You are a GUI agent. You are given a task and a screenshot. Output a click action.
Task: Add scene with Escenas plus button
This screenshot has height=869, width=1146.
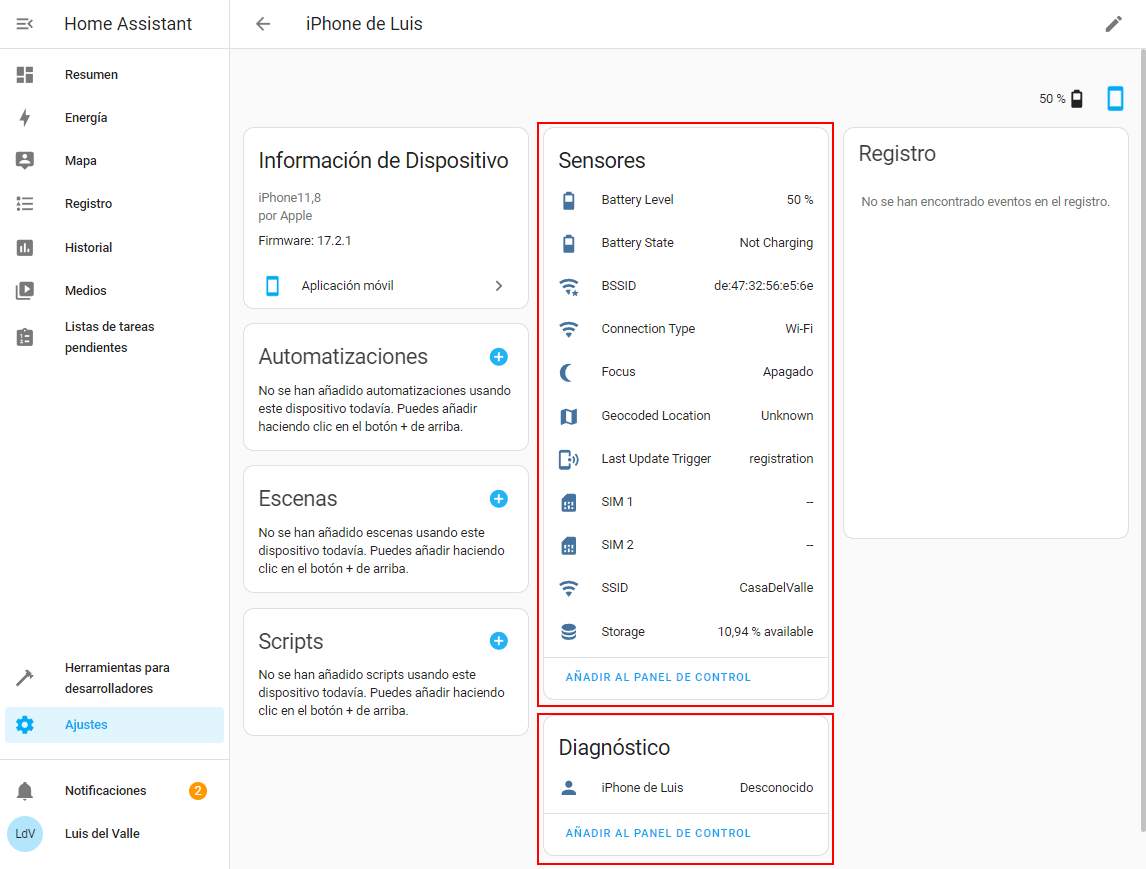click(x=498, y=498)
